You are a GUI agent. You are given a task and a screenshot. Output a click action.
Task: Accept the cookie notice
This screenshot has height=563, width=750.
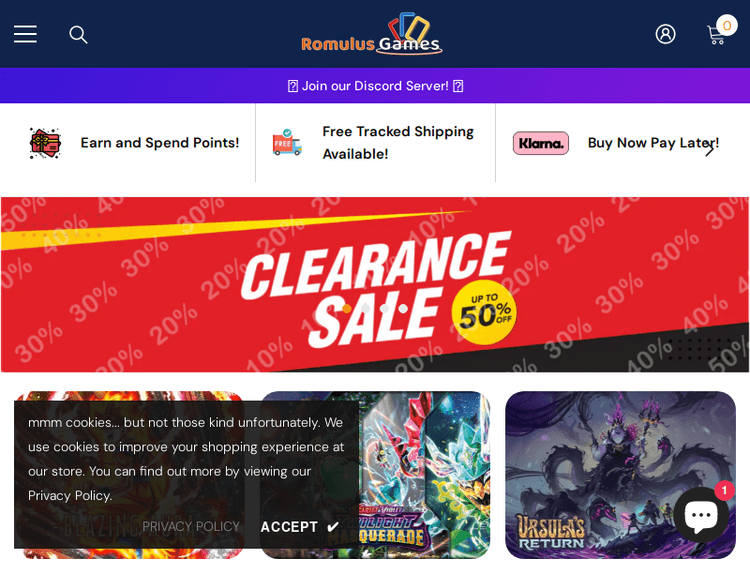click(x=300, y=527)
